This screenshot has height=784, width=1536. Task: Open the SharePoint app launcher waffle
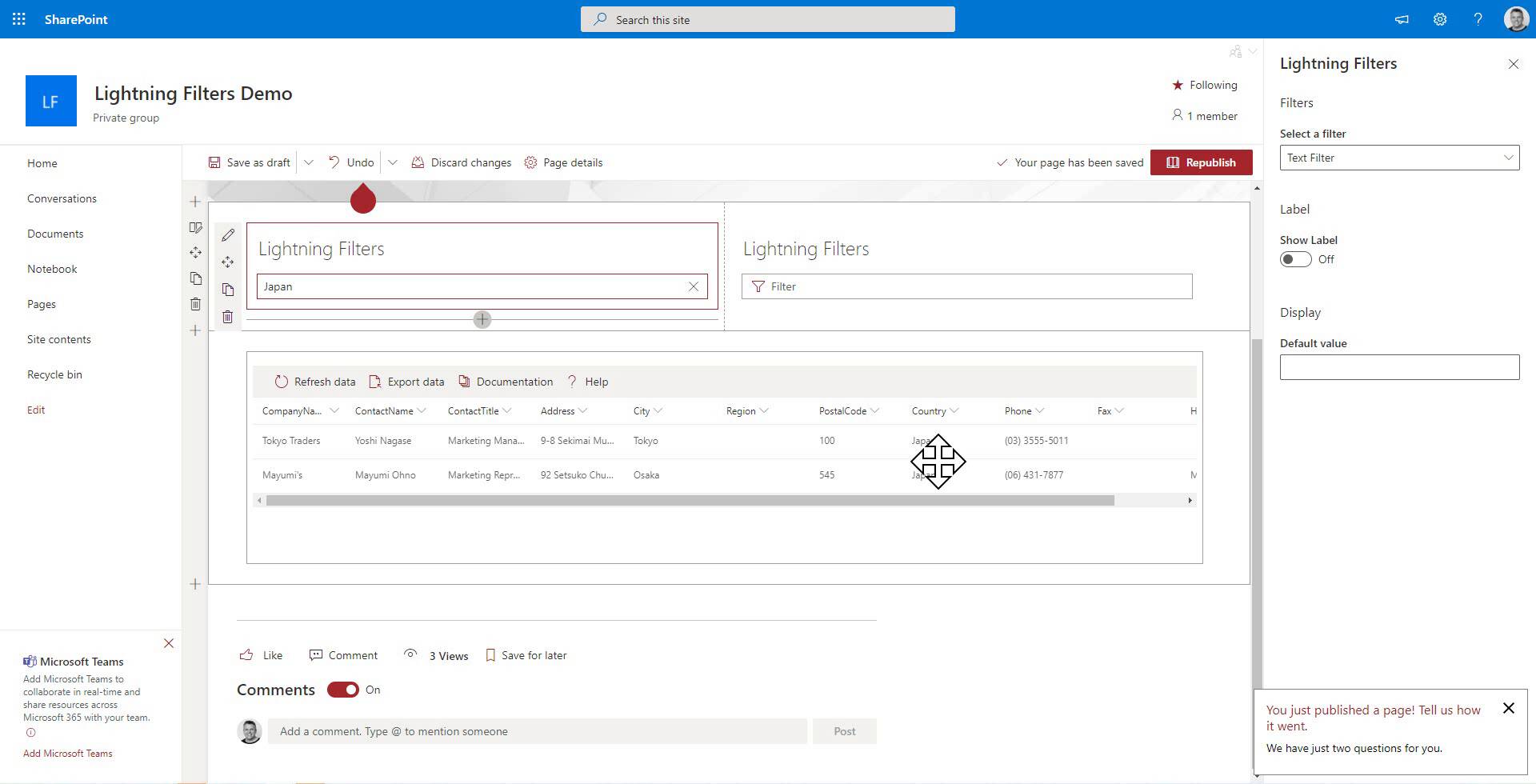pos(19,19)
